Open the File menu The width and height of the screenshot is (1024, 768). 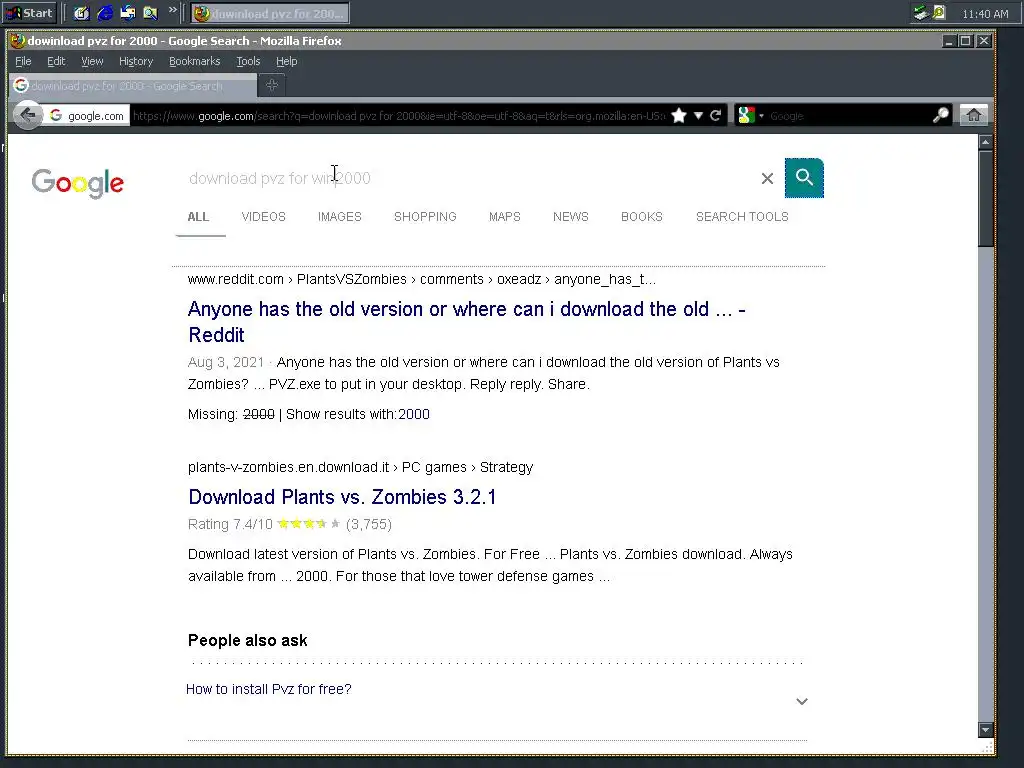coord(23,61)
